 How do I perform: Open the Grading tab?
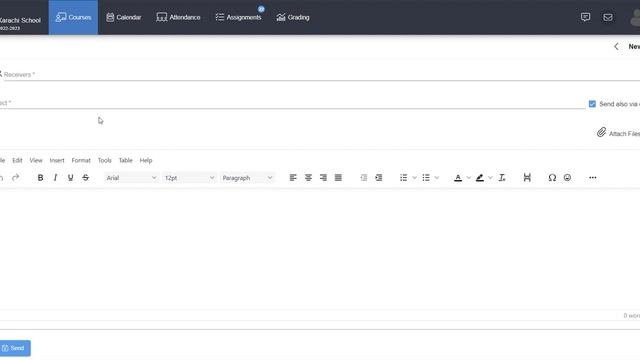click(293, 17)
